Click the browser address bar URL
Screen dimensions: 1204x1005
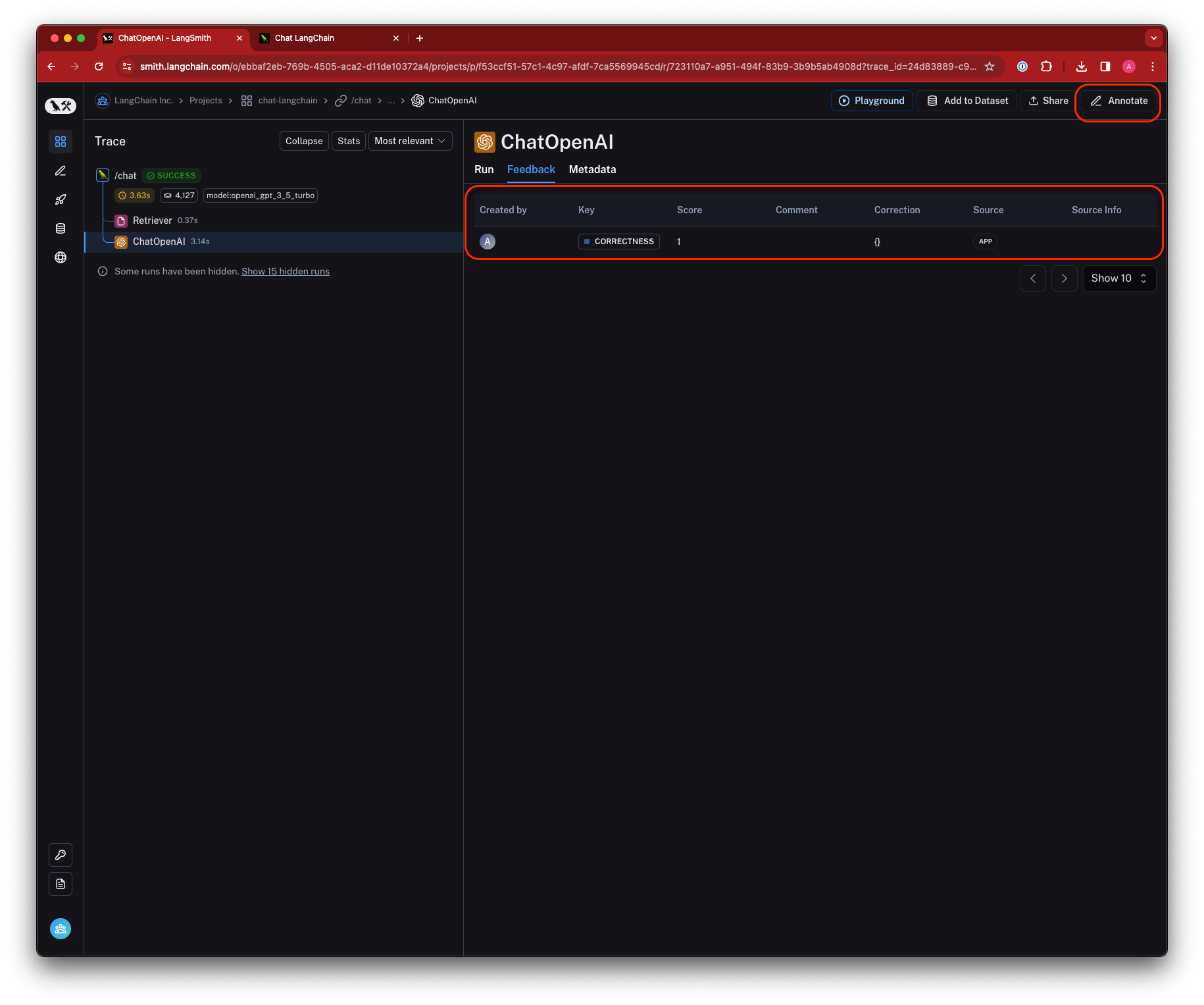tap(558, 66)
